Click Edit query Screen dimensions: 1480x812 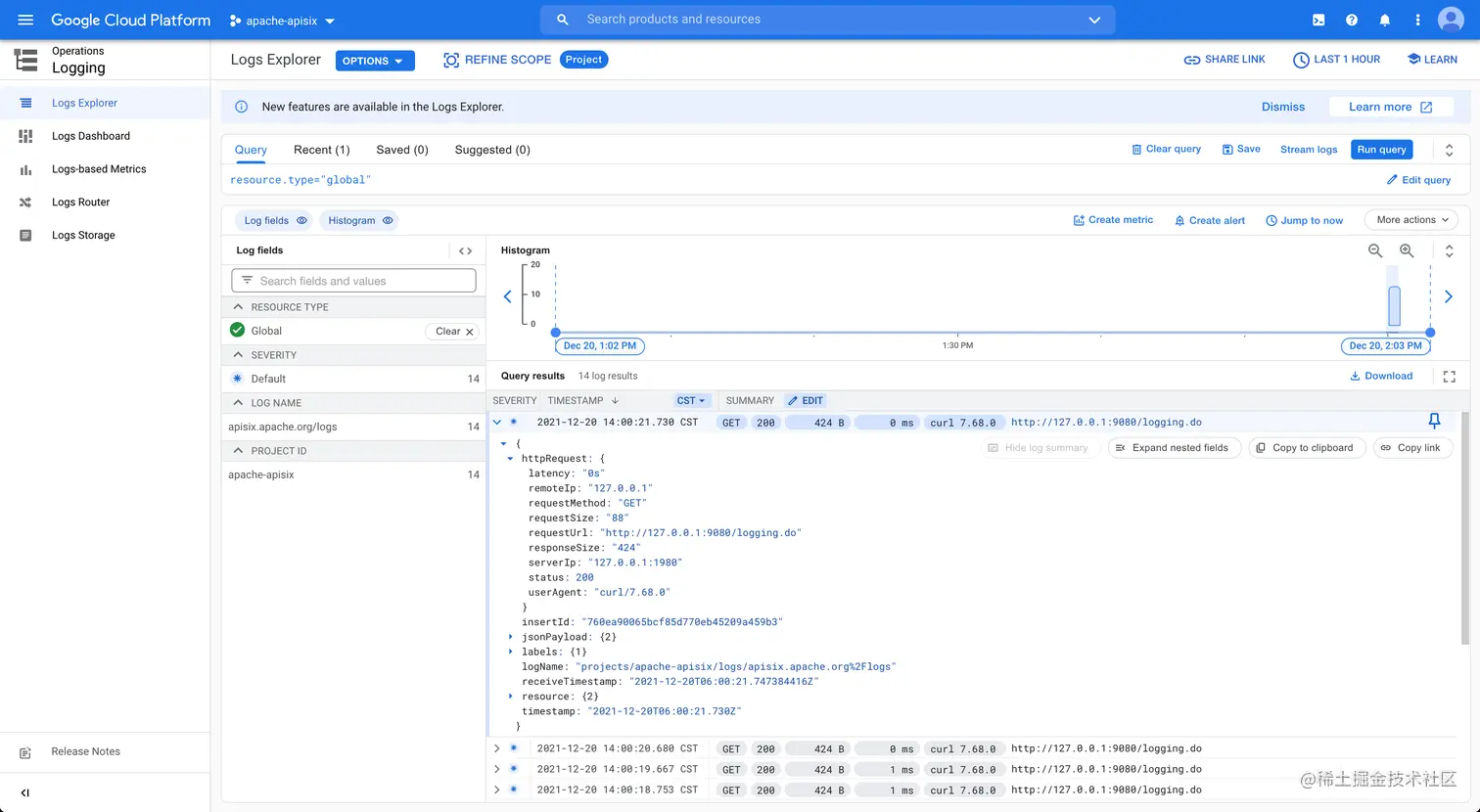(x=1418, y=180)
